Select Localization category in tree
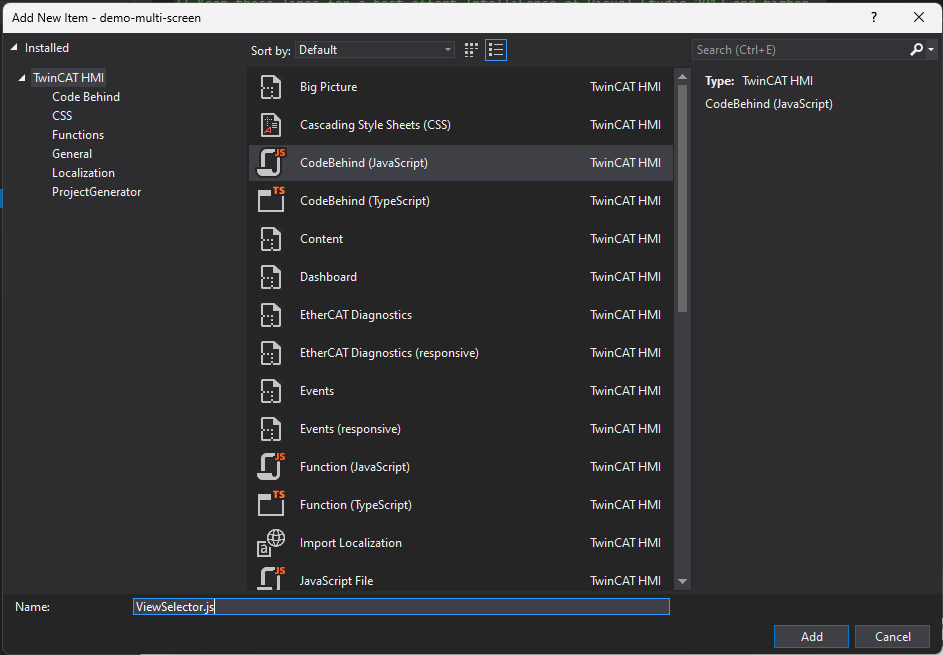This screenshot has width=943, height=655. coord(84,173)
